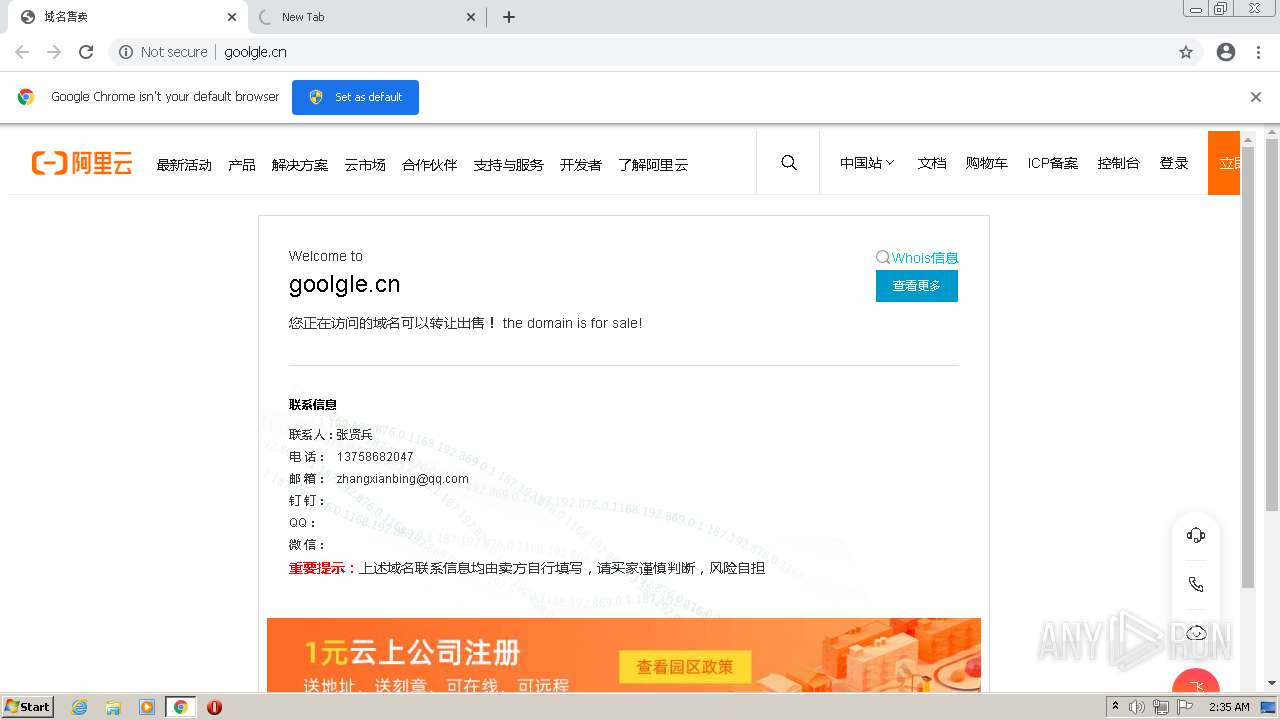Open 最新活动 menu
1280x720 pixels.
click(x=184, y=165)
